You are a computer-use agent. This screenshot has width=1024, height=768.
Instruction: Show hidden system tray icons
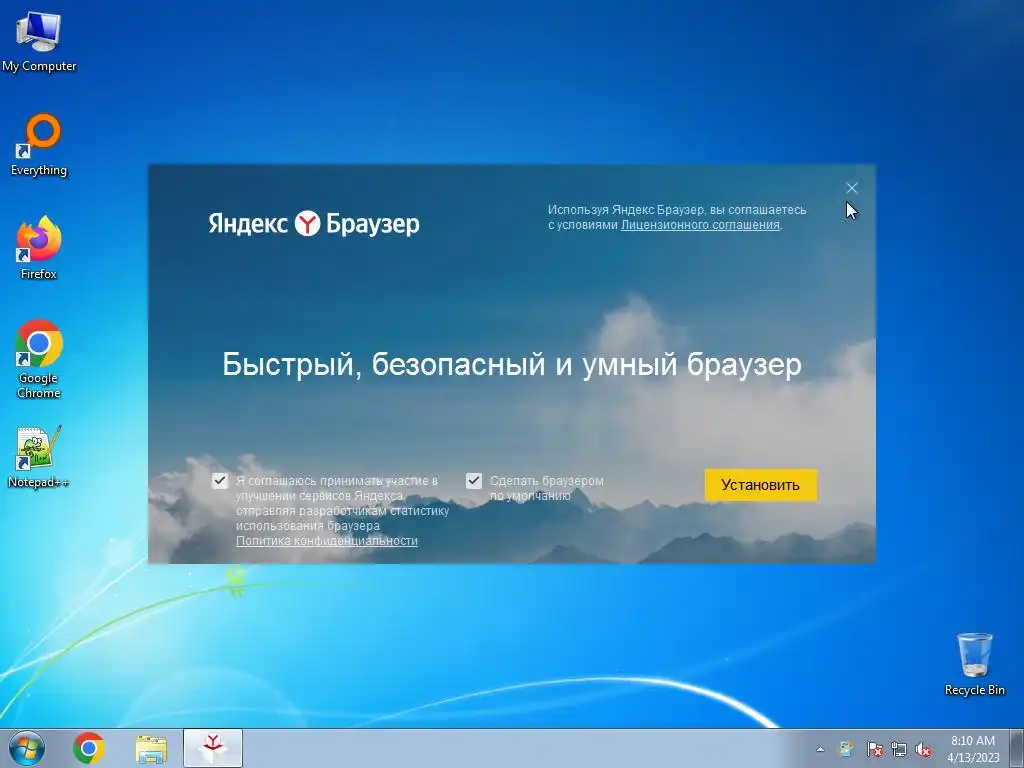[x=820, y=749]
